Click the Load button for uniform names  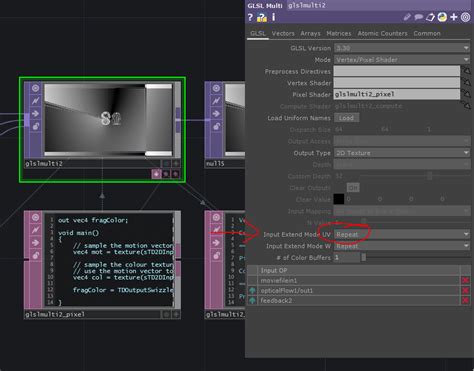coord(346,118)
